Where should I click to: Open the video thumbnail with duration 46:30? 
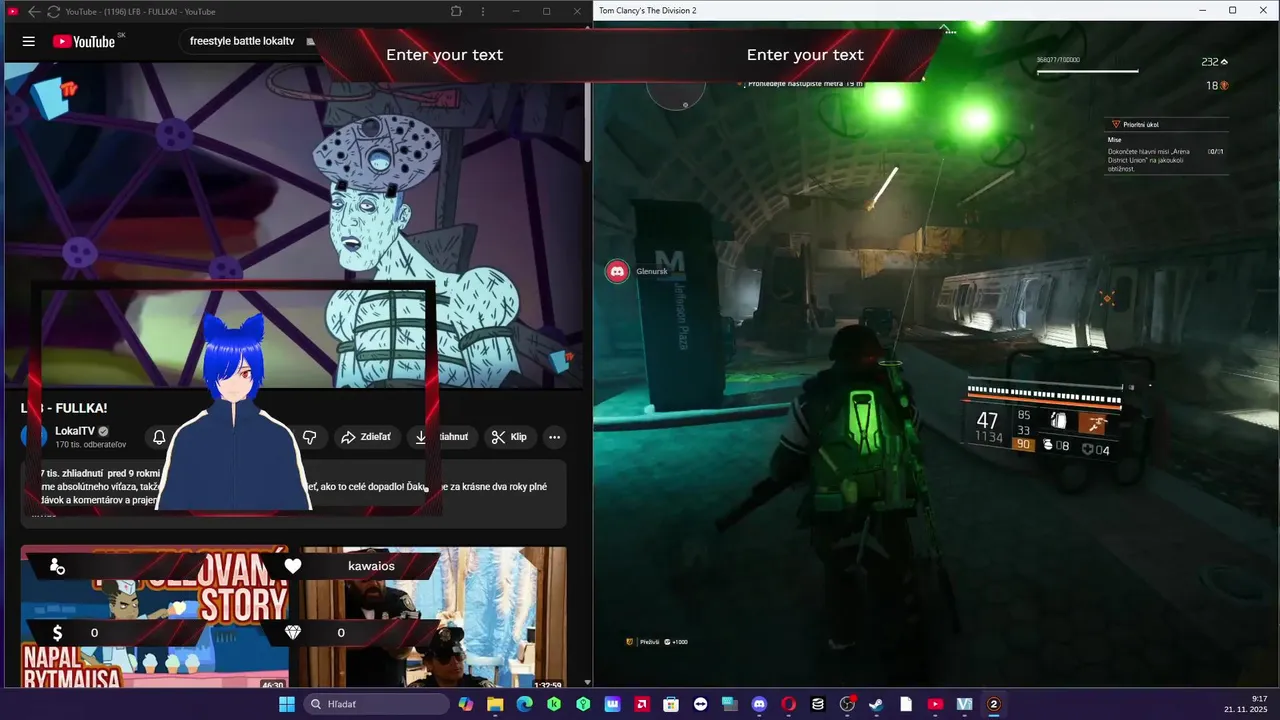[x=155, y=617]
